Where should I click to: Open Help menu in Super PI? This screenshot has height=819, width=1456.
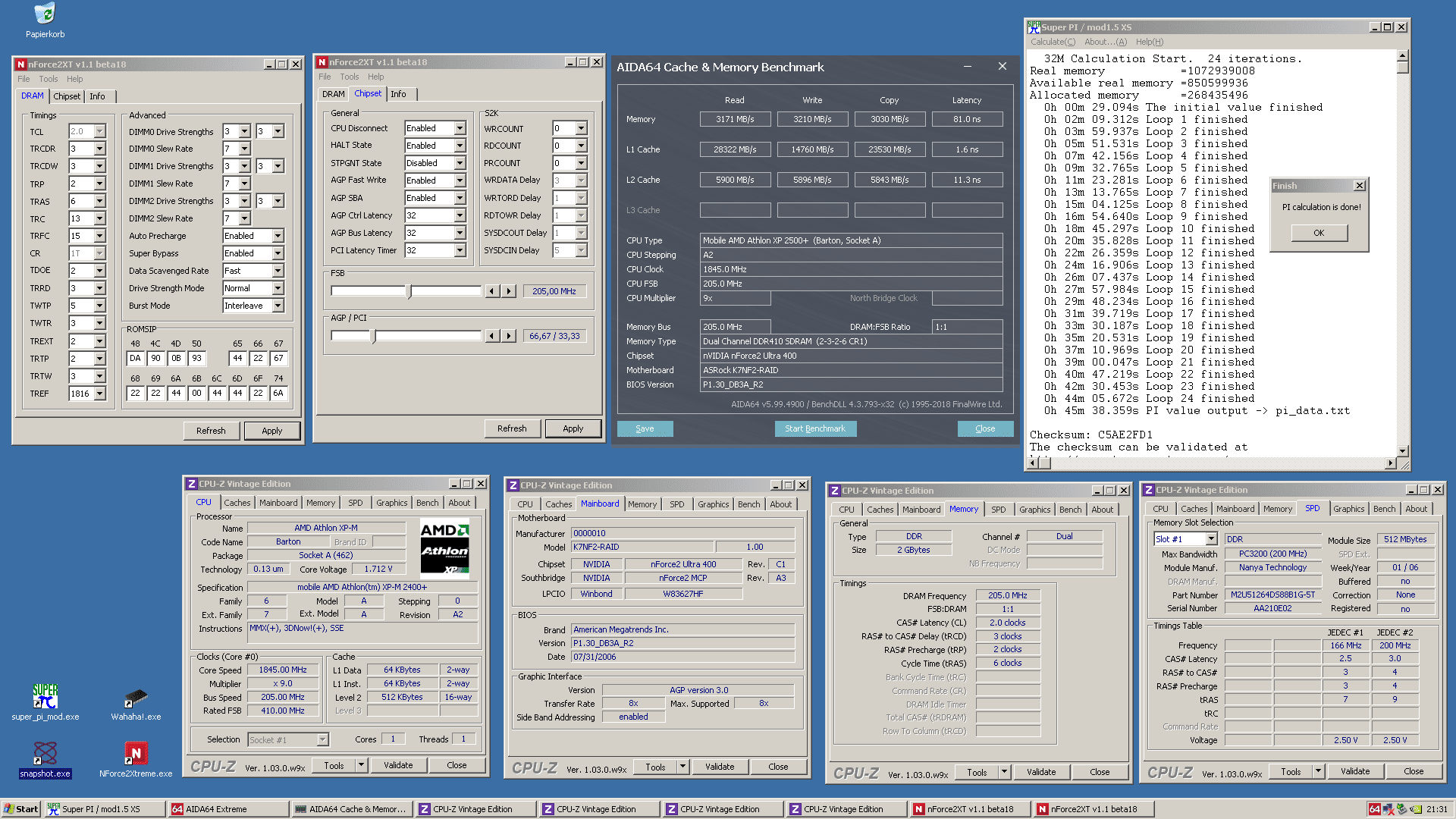[1149, 42]
